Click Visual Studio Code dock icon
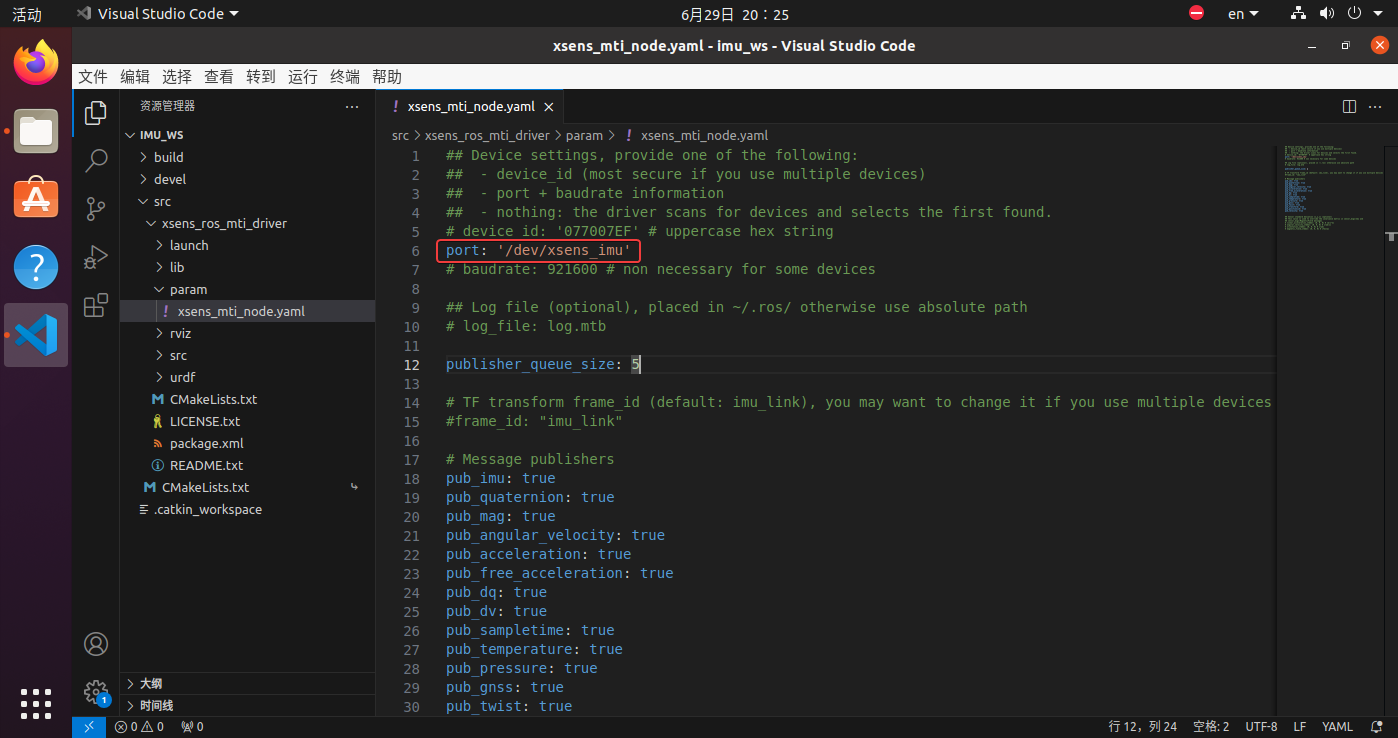The height and width of the screenshot is (738, 1398). (x=36, y=335)
